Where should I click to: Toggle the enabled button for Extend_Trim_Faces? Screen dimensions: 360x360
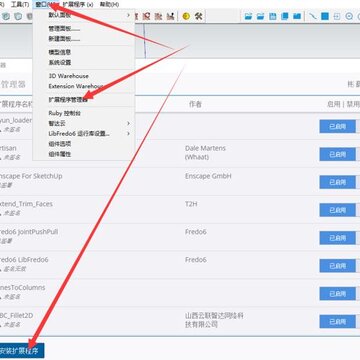click(x=338, y=210)
